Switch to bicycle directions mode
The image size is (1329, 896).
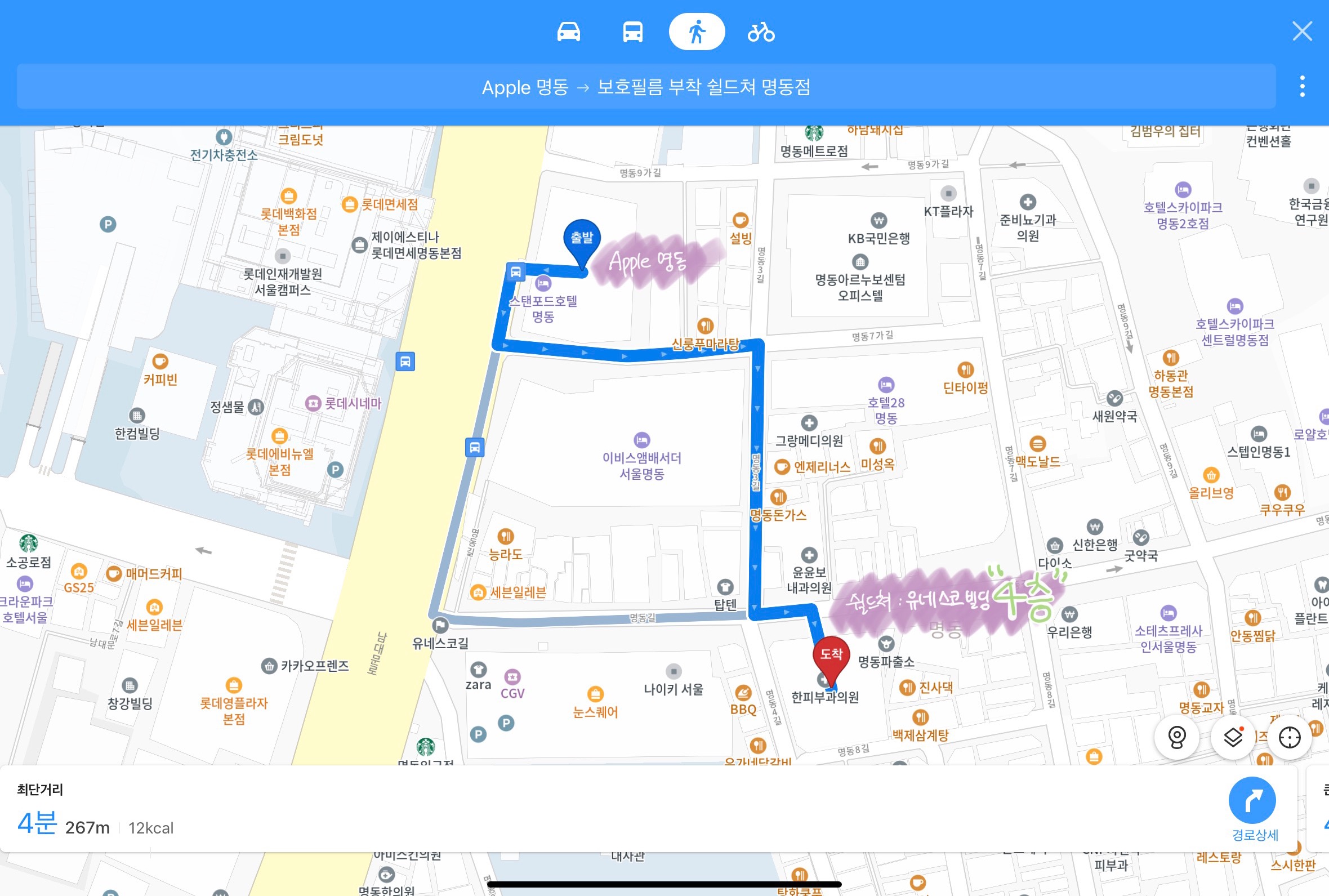click(x=761, y=32)
